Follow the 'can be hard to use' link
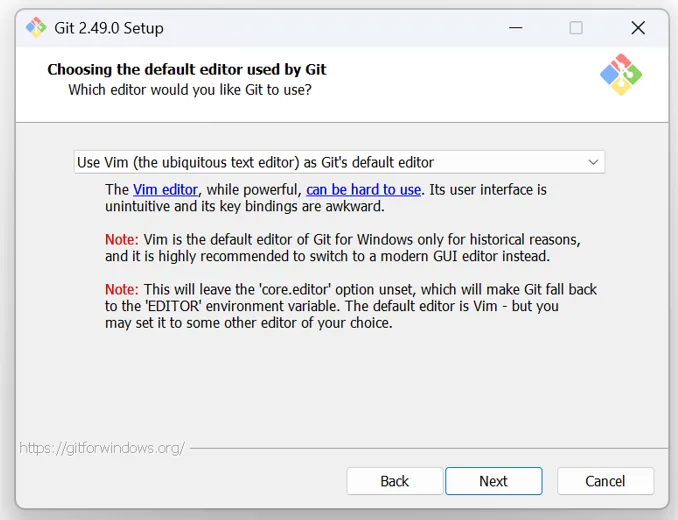This screenshot has height=520, width=678. pyautogui.click(x=363, y=189)
